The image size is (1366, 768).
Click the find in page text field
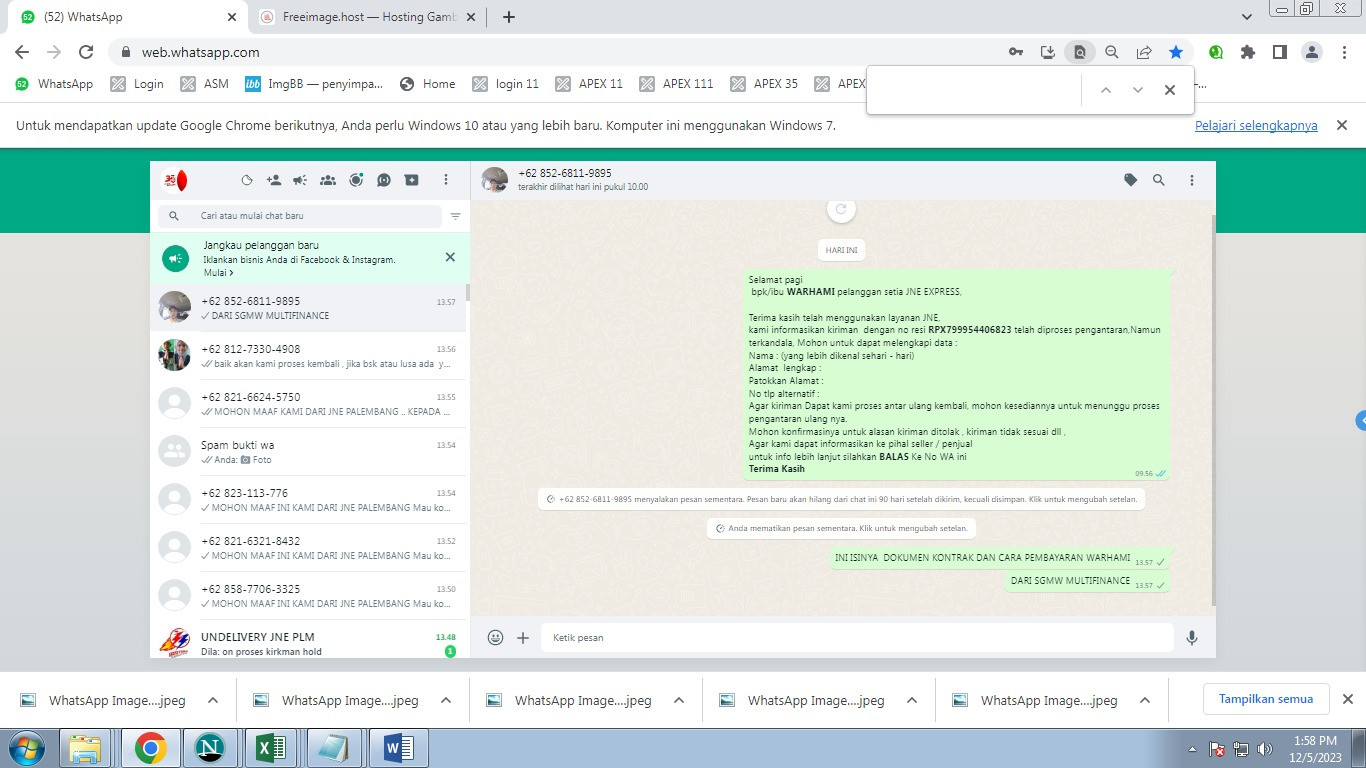tap(975, 90)
